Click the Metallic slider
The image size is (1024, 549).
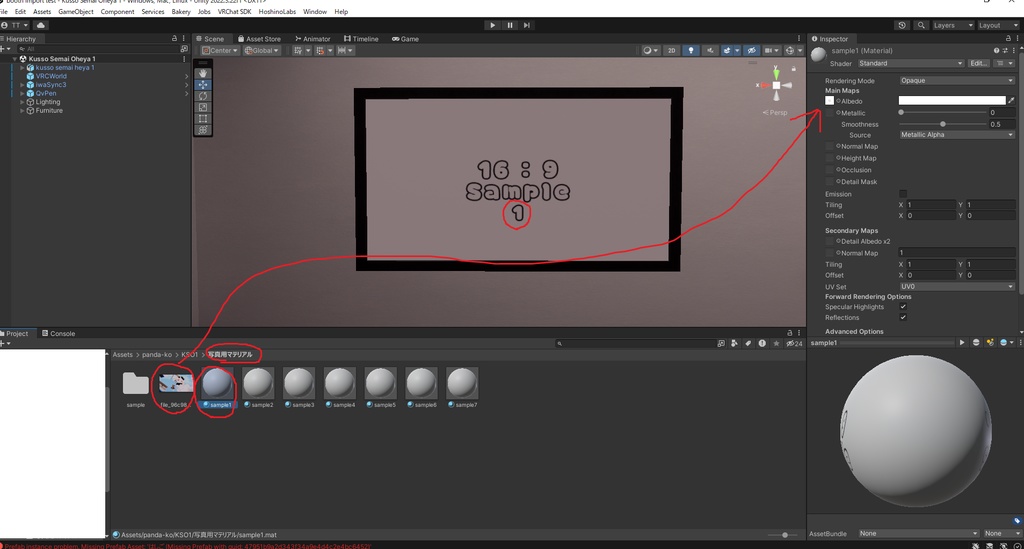(x=943, y=112)
